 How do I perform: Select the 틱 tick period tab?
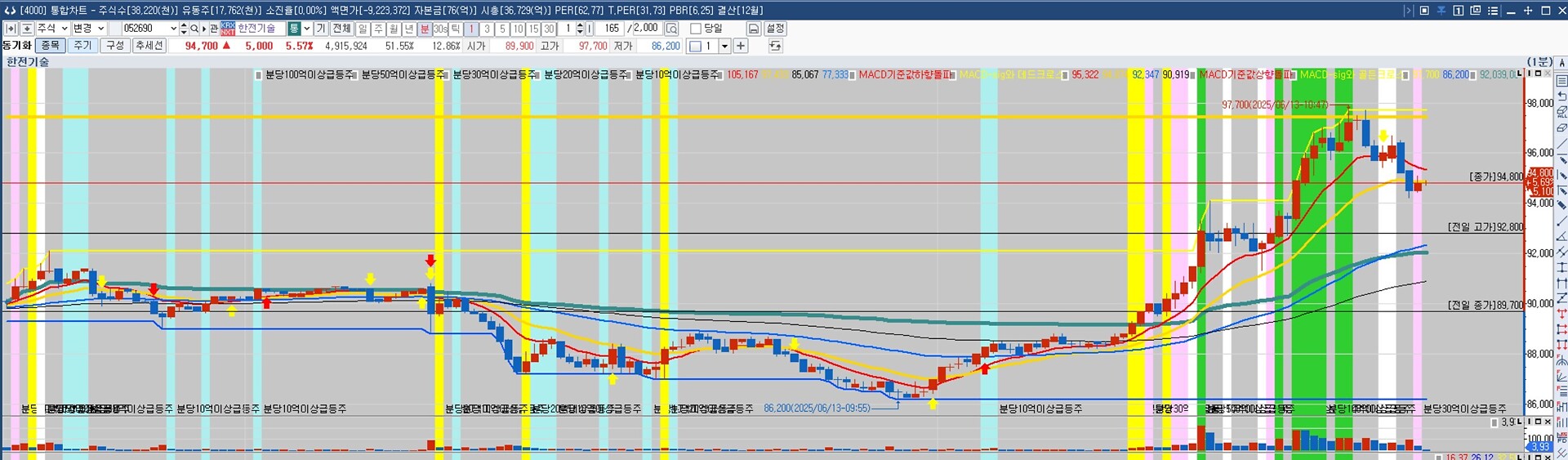coord(456,29)
